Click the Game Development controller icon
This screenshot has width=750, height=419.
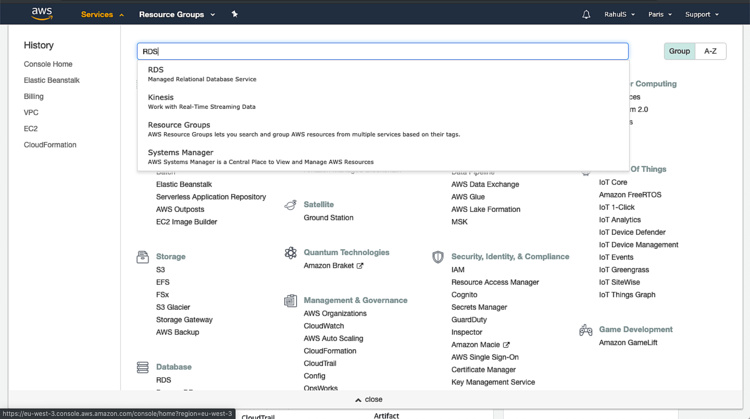[x=586, y=330]
